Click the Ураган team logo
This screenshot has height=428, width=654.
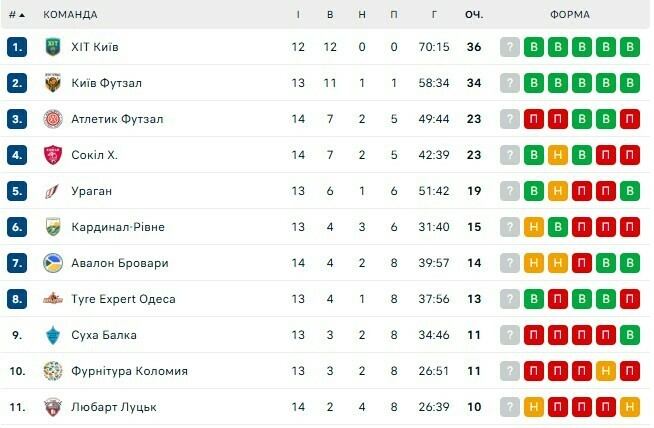click(x=53, y=191)
